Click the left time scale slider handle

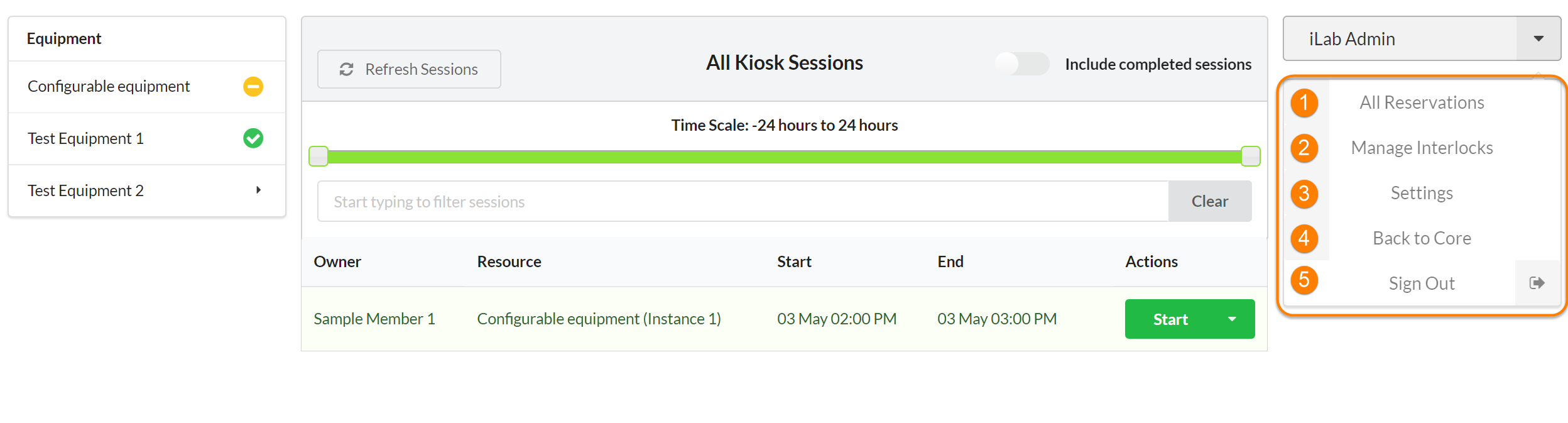pos(318,156)
